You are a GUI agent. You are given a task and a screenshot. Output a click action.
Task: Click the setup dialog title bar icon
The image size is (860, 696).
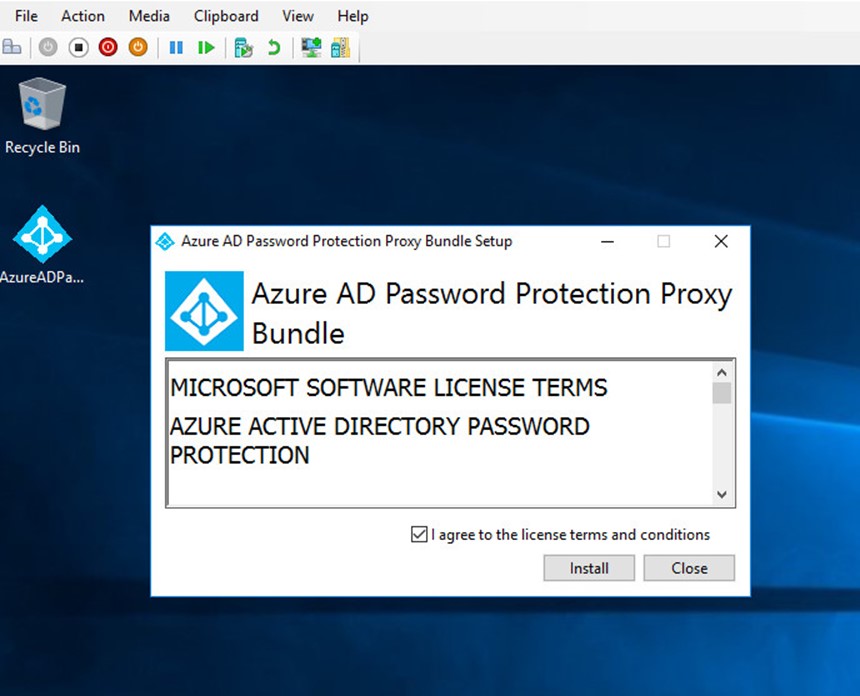click(165, 241)
